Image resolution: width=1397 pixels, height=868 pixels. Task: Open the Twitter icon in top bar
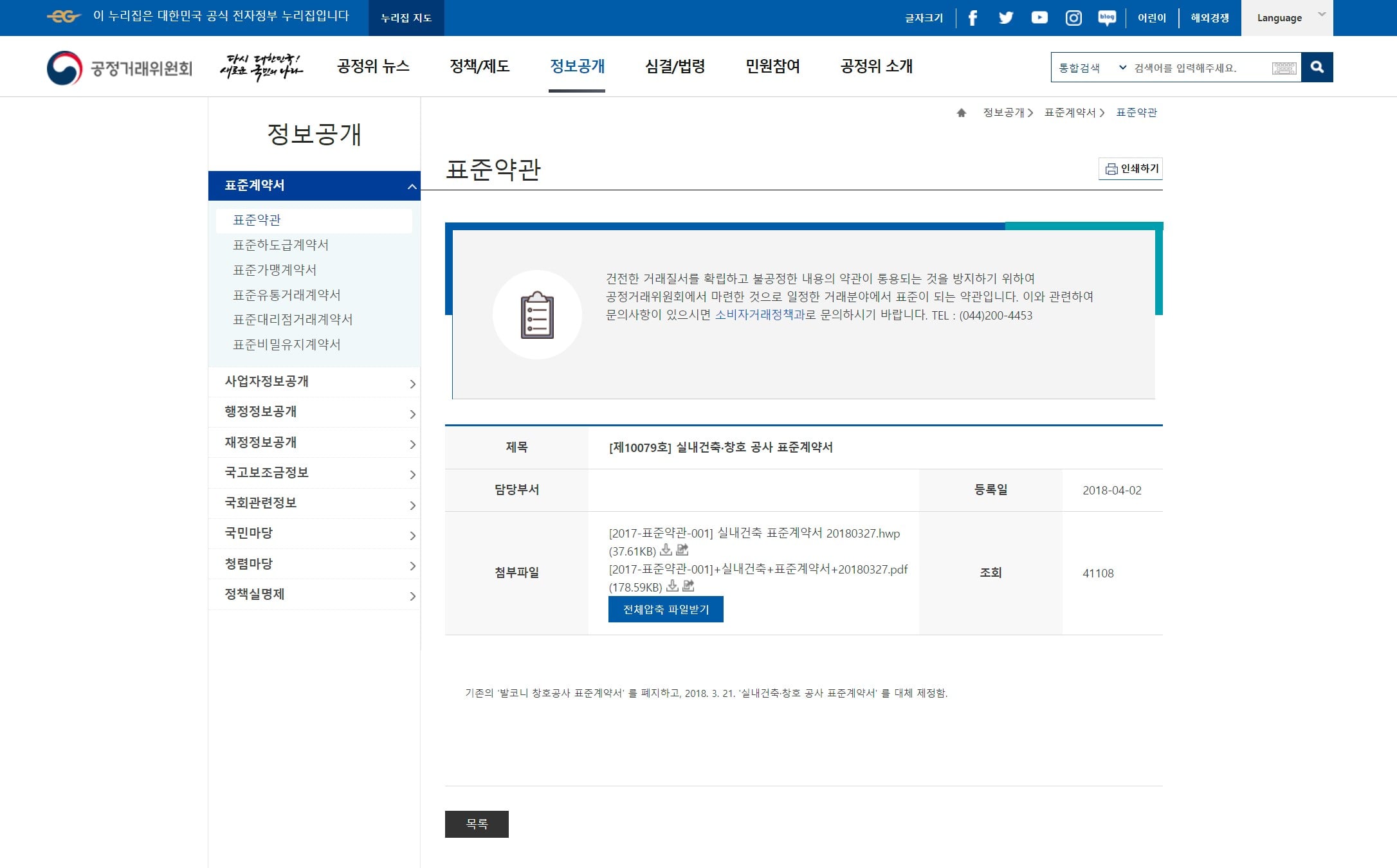[x=1006, y=18]
